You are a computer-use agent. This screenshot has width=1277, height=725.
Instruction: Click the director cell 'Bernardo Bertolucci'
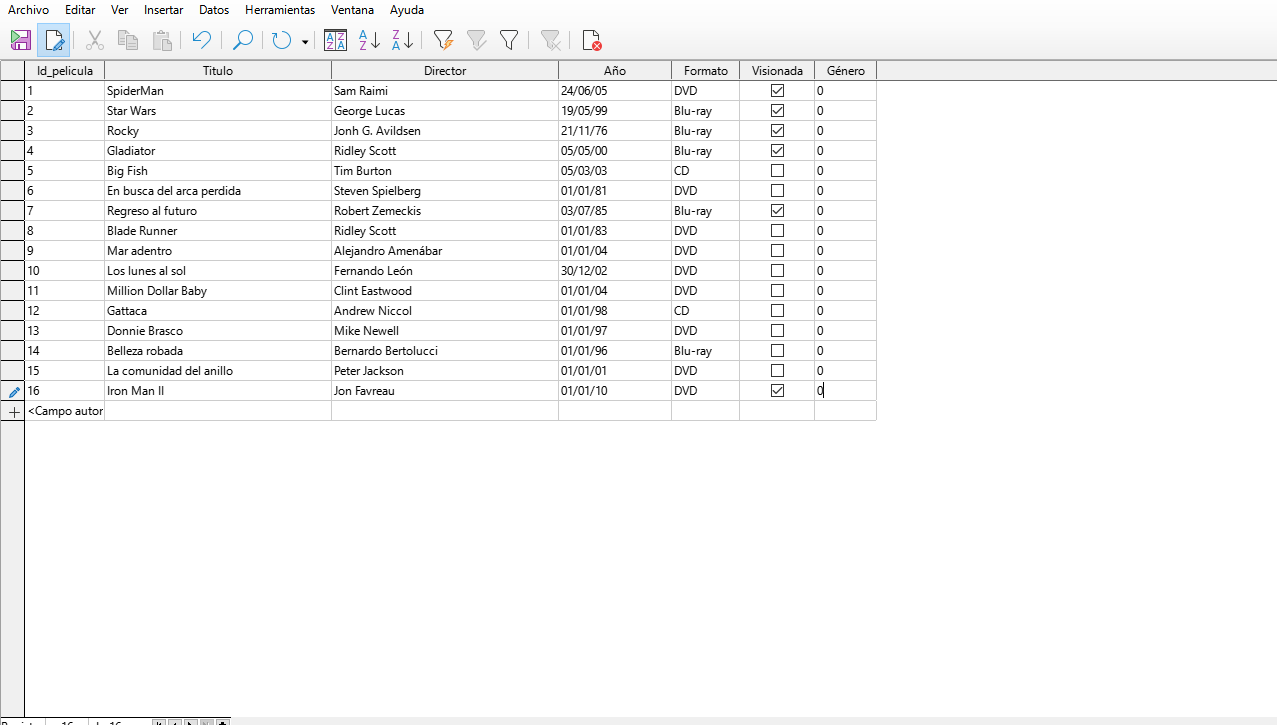point(445,351)
